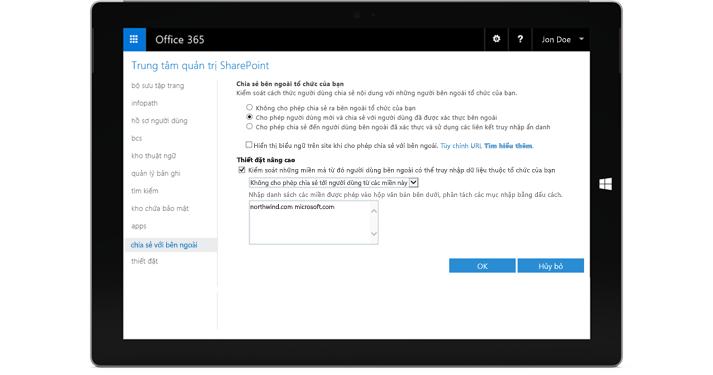Select radio allowing liên kết truy nhập ẩn danh
Image resolution: width=713 pixels, height=375 pixels.
(x=249, y=126)
